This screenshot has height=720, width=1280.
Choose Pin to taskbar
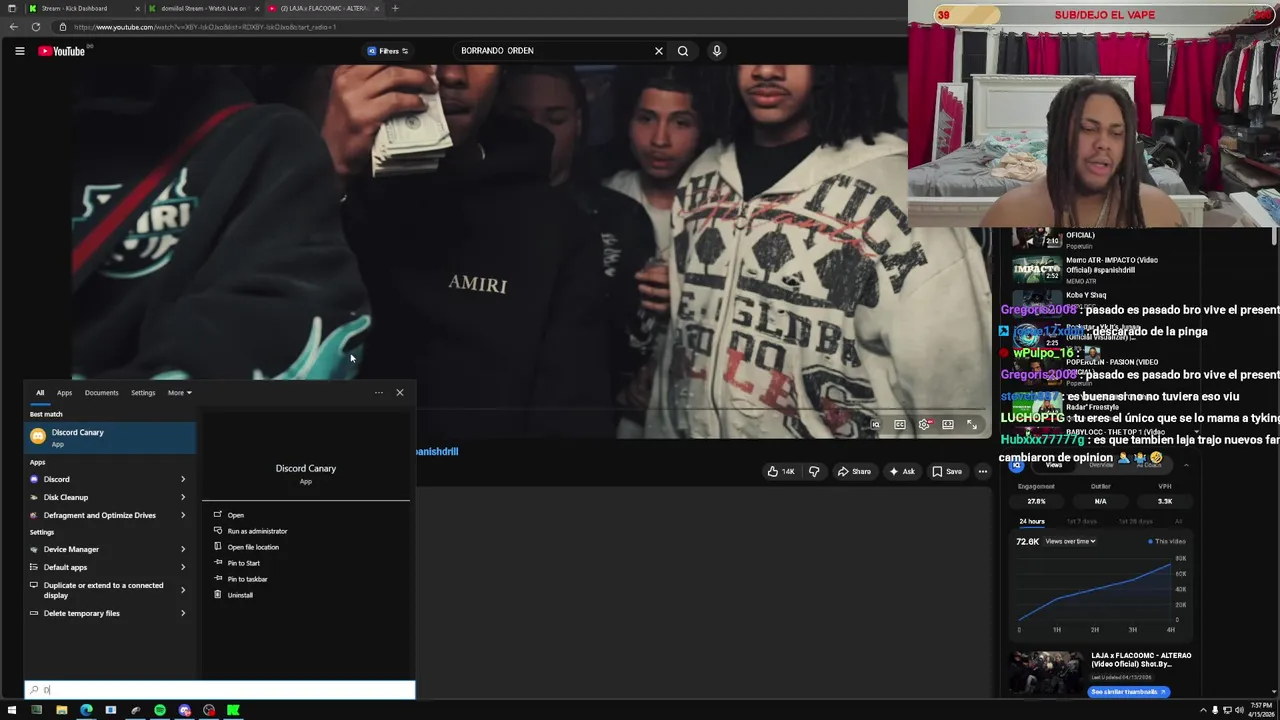(241, 579)
